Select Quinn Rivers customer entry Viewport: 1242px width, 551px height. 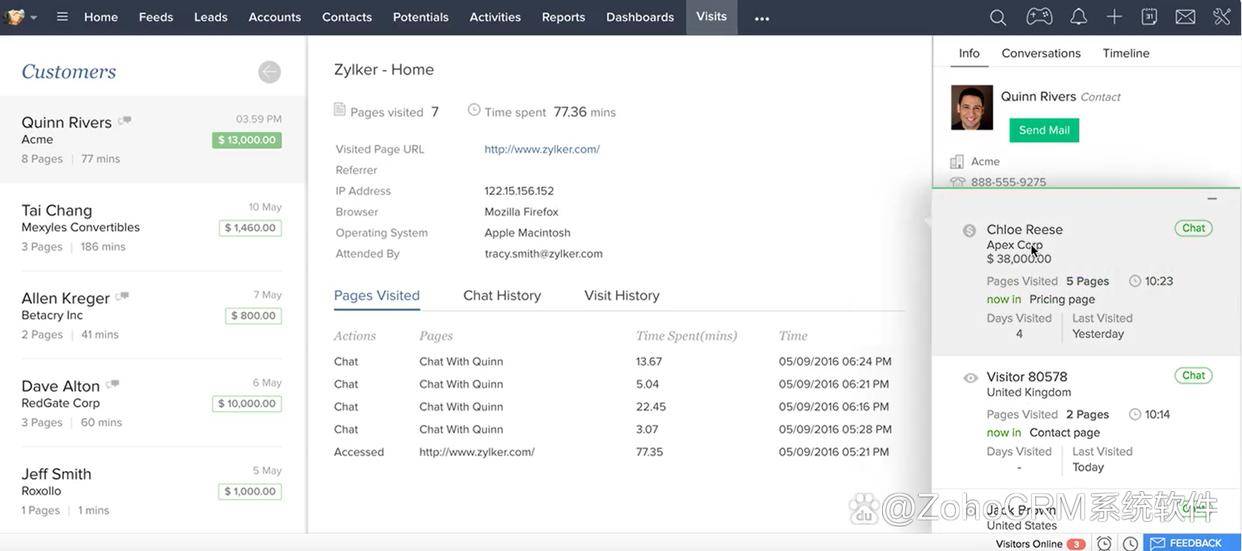point(152,140)
